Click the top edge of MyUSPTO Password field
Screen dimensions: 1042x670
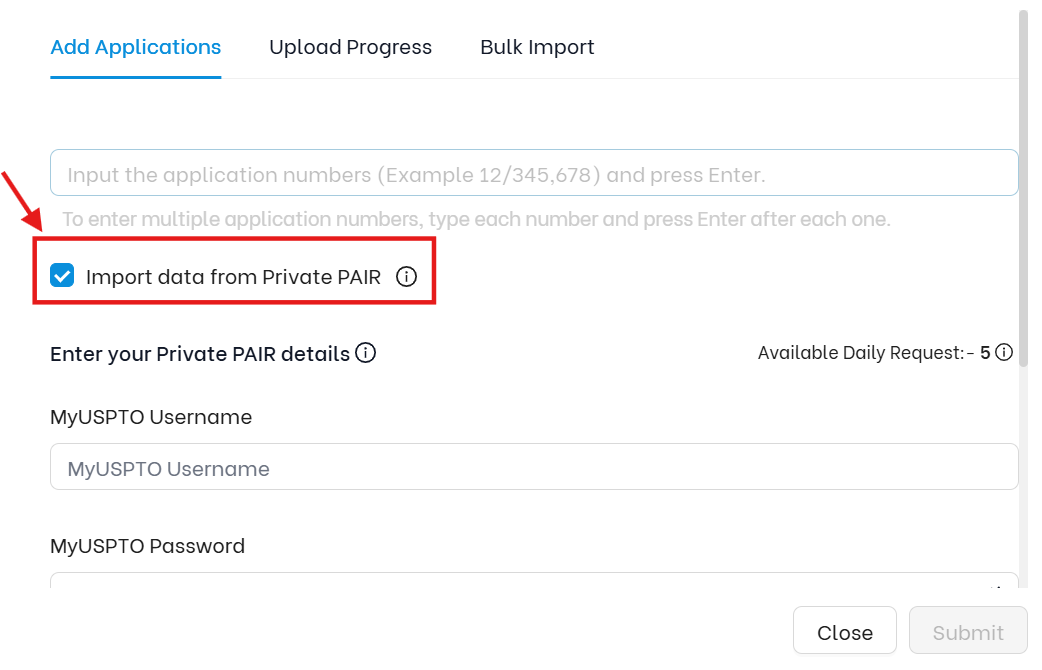pyautogui.click(x=534, y=578)
